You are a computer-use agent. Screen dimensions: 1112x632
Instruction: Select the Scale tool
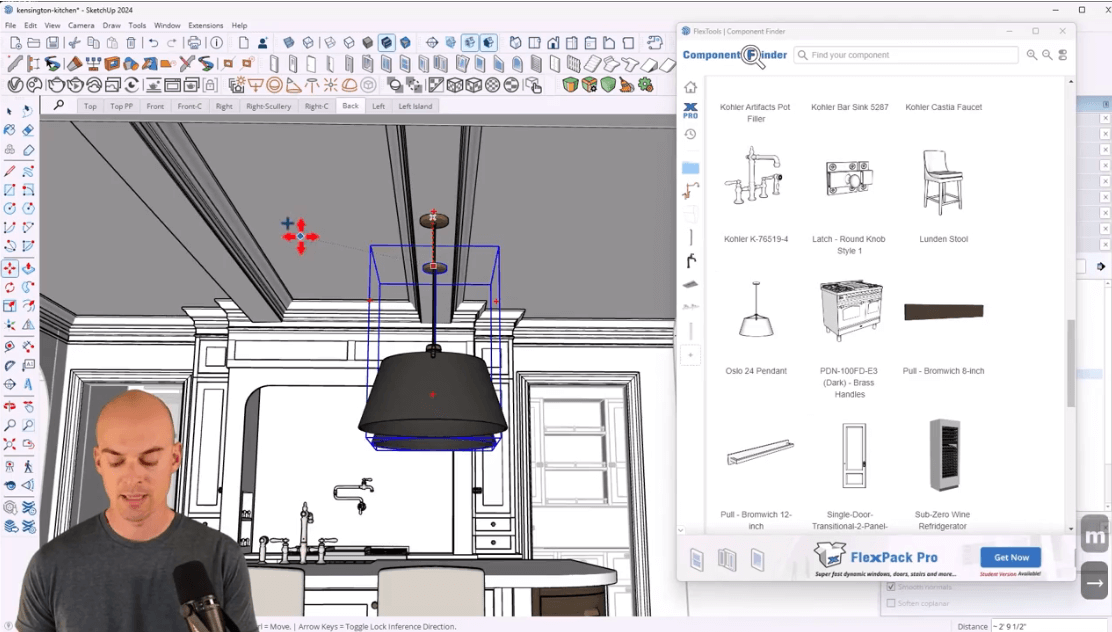pyautogui.click(x=10, y=306)
